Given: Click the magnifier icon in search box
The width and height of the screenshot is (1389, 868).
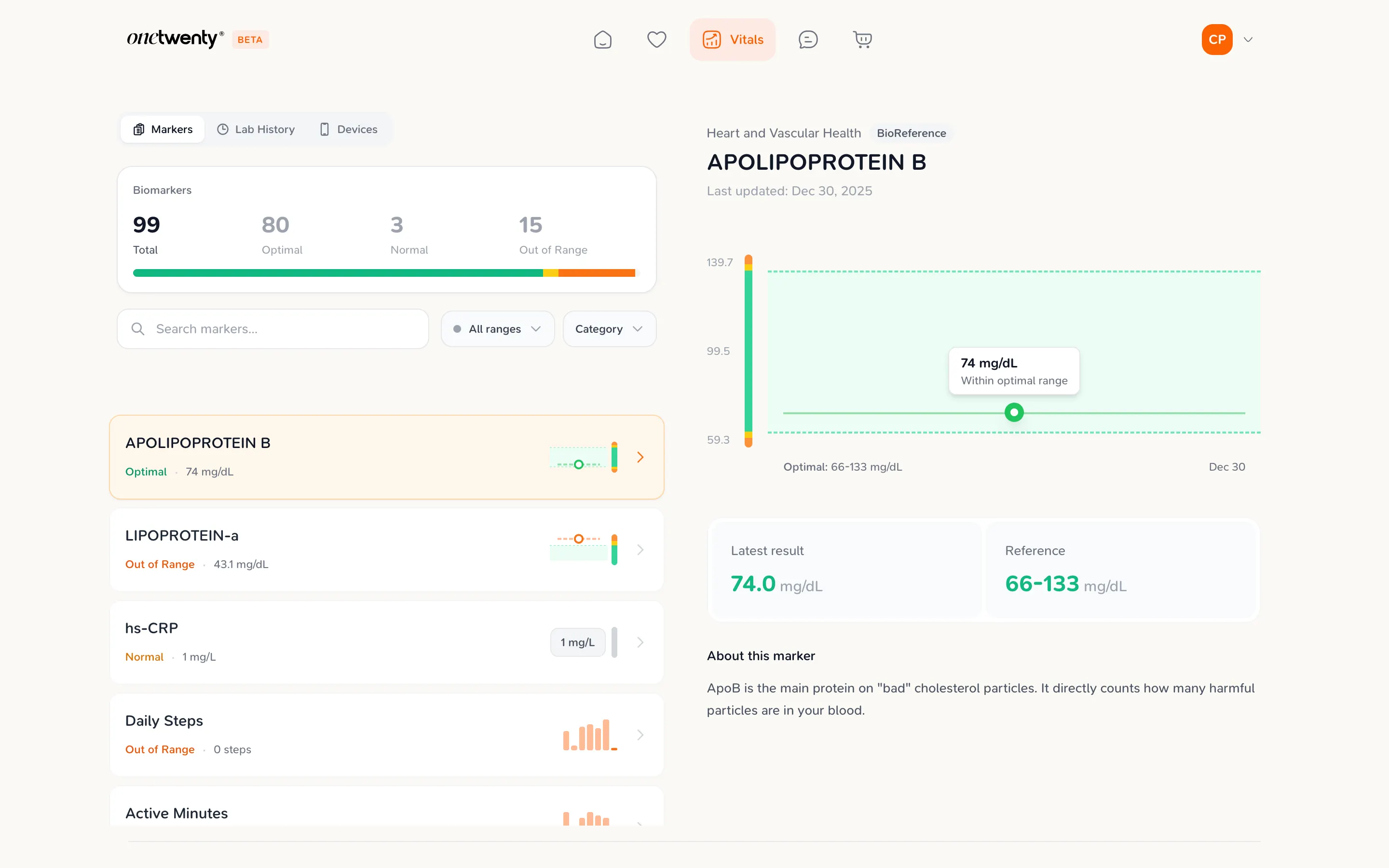Looking at the screenshot, I should coord(138,329).
